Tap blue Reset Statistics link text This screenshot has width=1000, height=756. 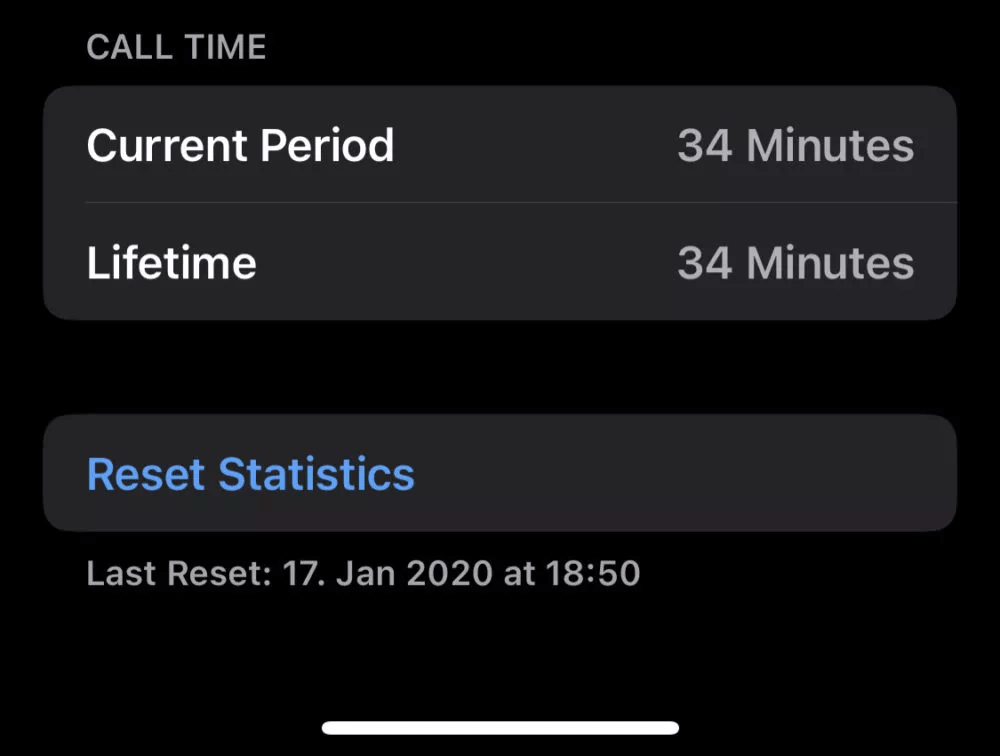pos(250,473)
